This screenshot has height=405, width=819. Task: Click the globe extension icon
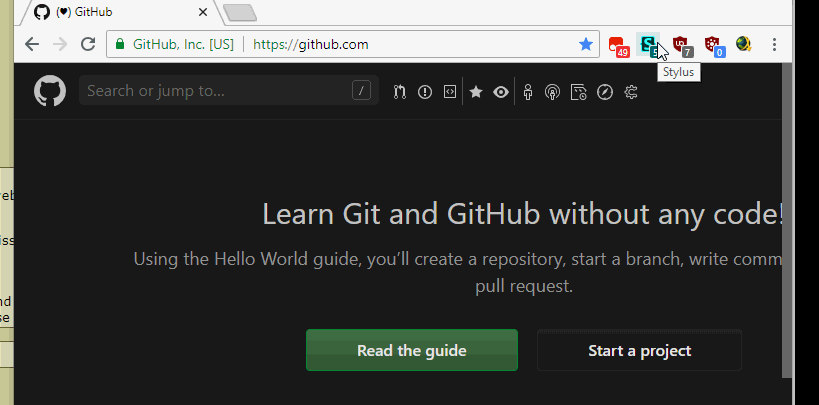744,44
